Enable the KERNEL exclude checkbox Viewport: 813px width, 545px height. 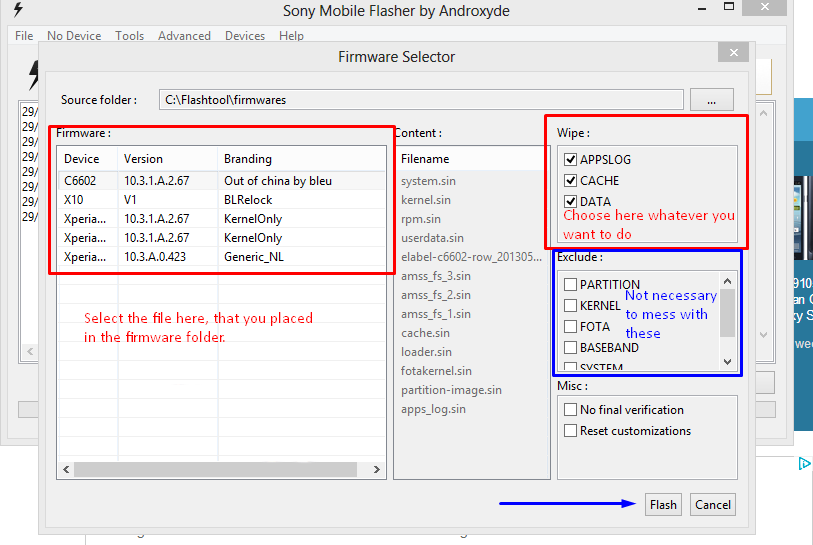click(570, 305)
